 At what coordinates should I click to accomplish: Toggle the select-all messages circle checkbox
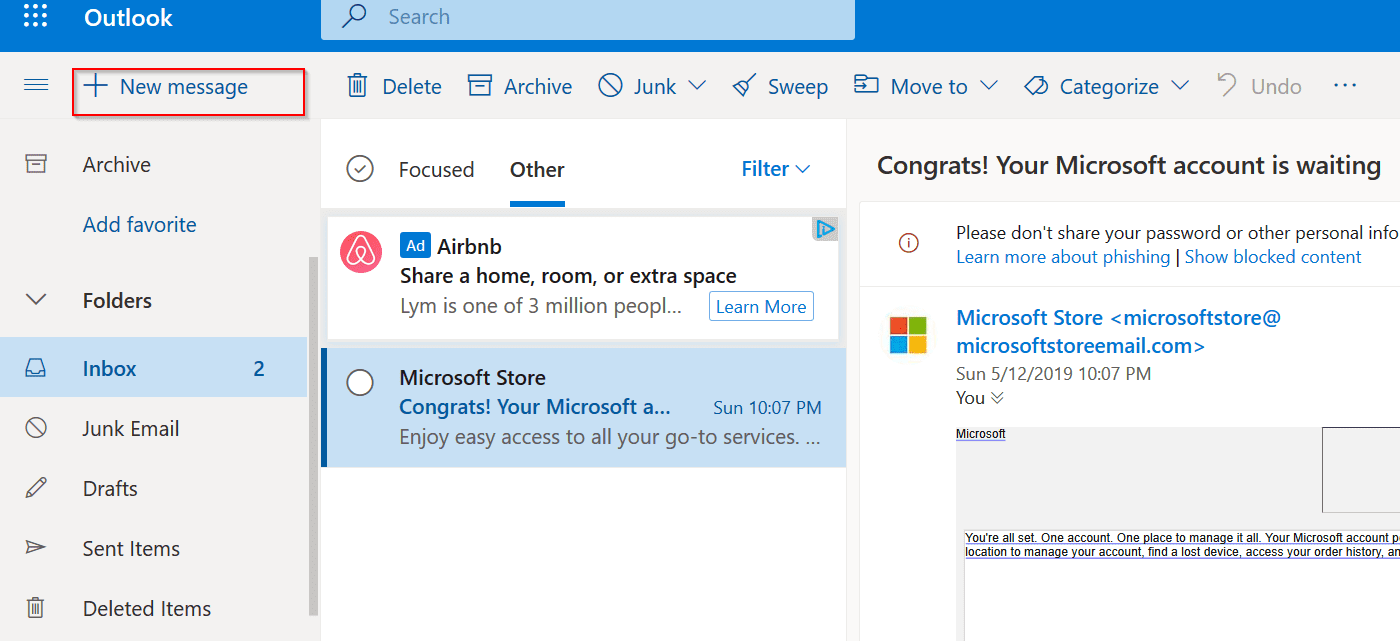click(360, 169)
